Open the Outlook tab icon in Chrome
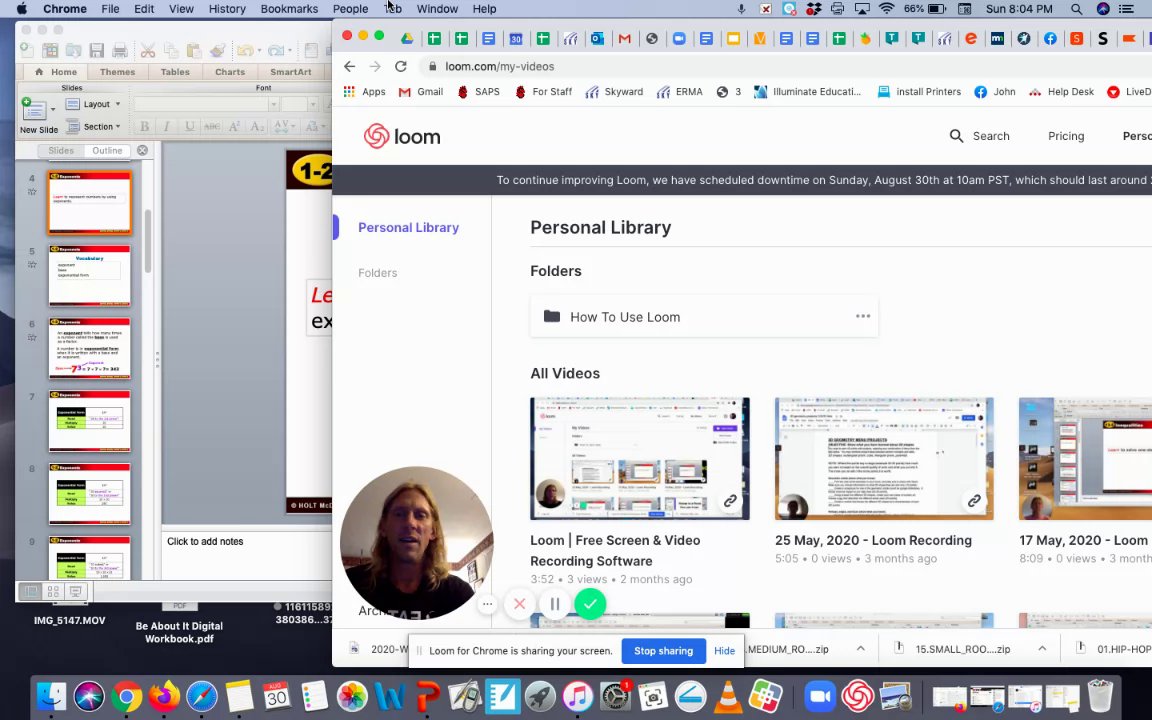This screenshot has width=1152, height=720. point(597,38)
